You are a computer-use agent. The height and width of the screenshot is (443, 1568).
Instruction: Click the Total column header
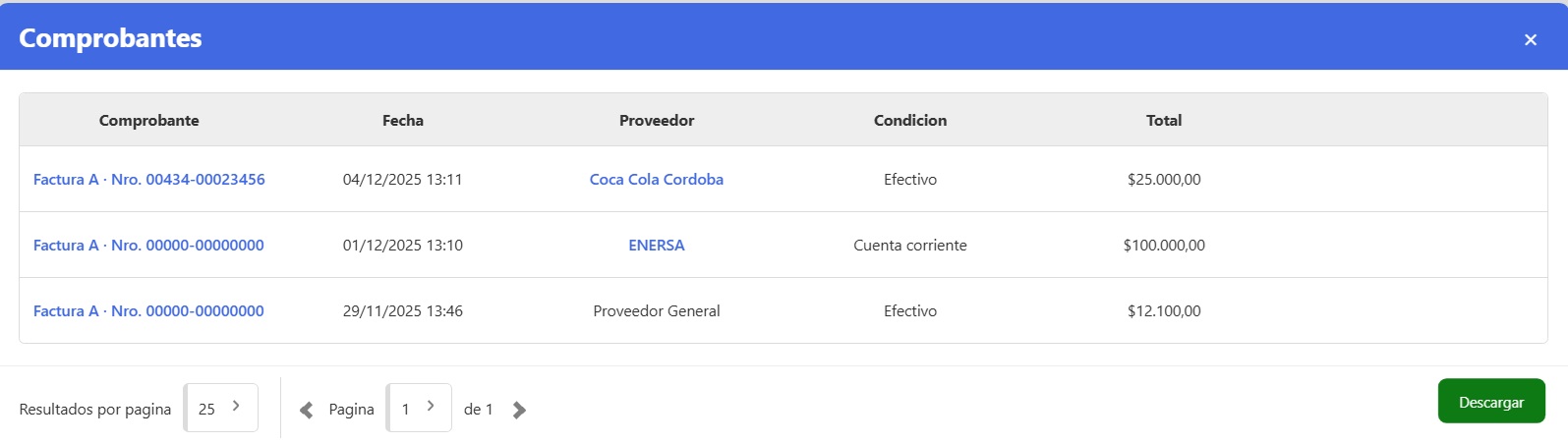pyautogui.click(x=1164, y=121)
